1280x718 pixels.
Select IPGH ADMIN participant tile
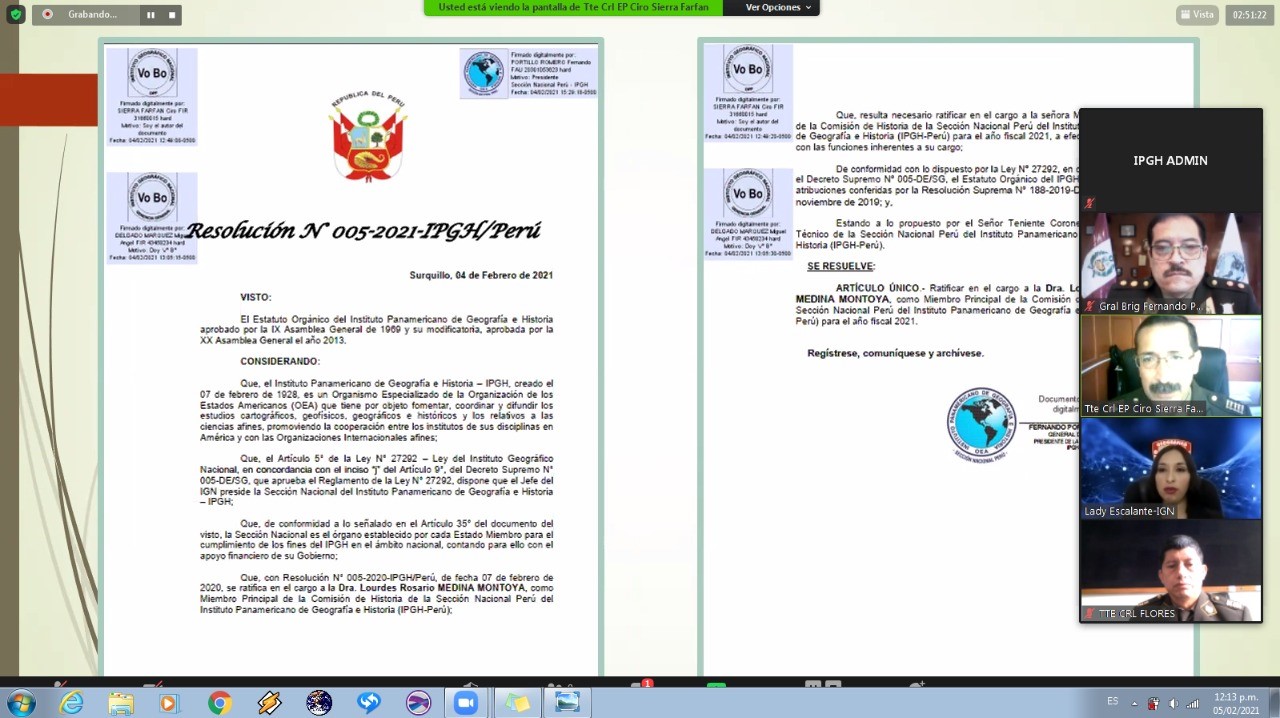tap(1170, 160)
